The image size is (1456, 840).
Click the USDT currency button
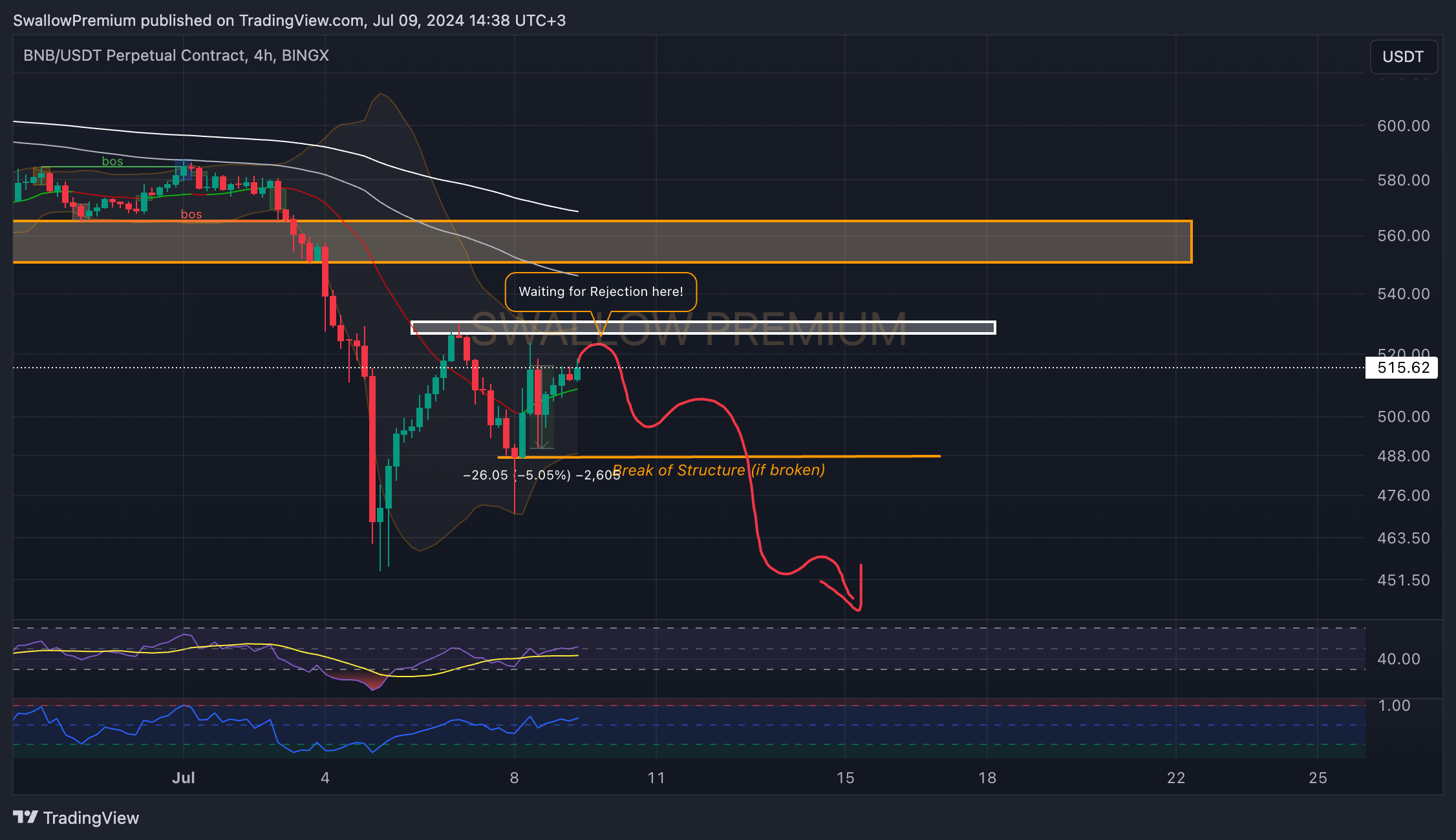1404,57
